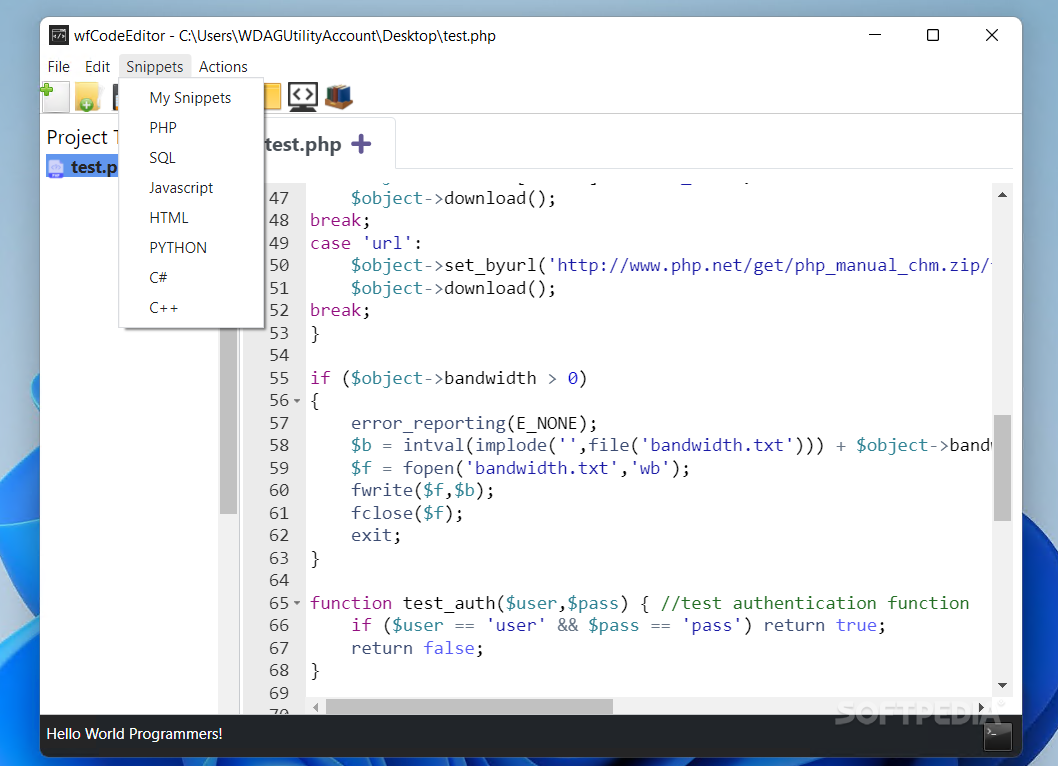Viewport: 1058px width, 766px height.
Task: Click the '$object->download();' call on line 47
Action: tap(453, 198)
